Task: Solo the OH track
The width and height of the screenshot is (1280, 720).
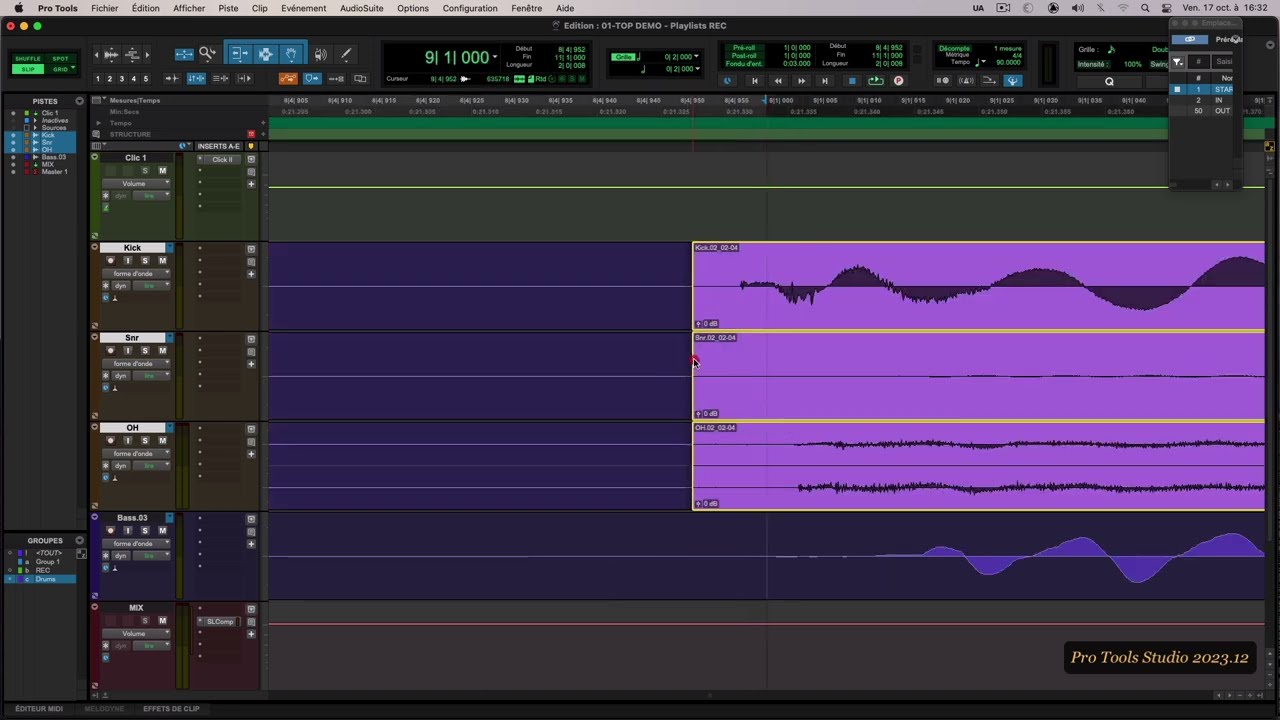Action: click(145, 441)
